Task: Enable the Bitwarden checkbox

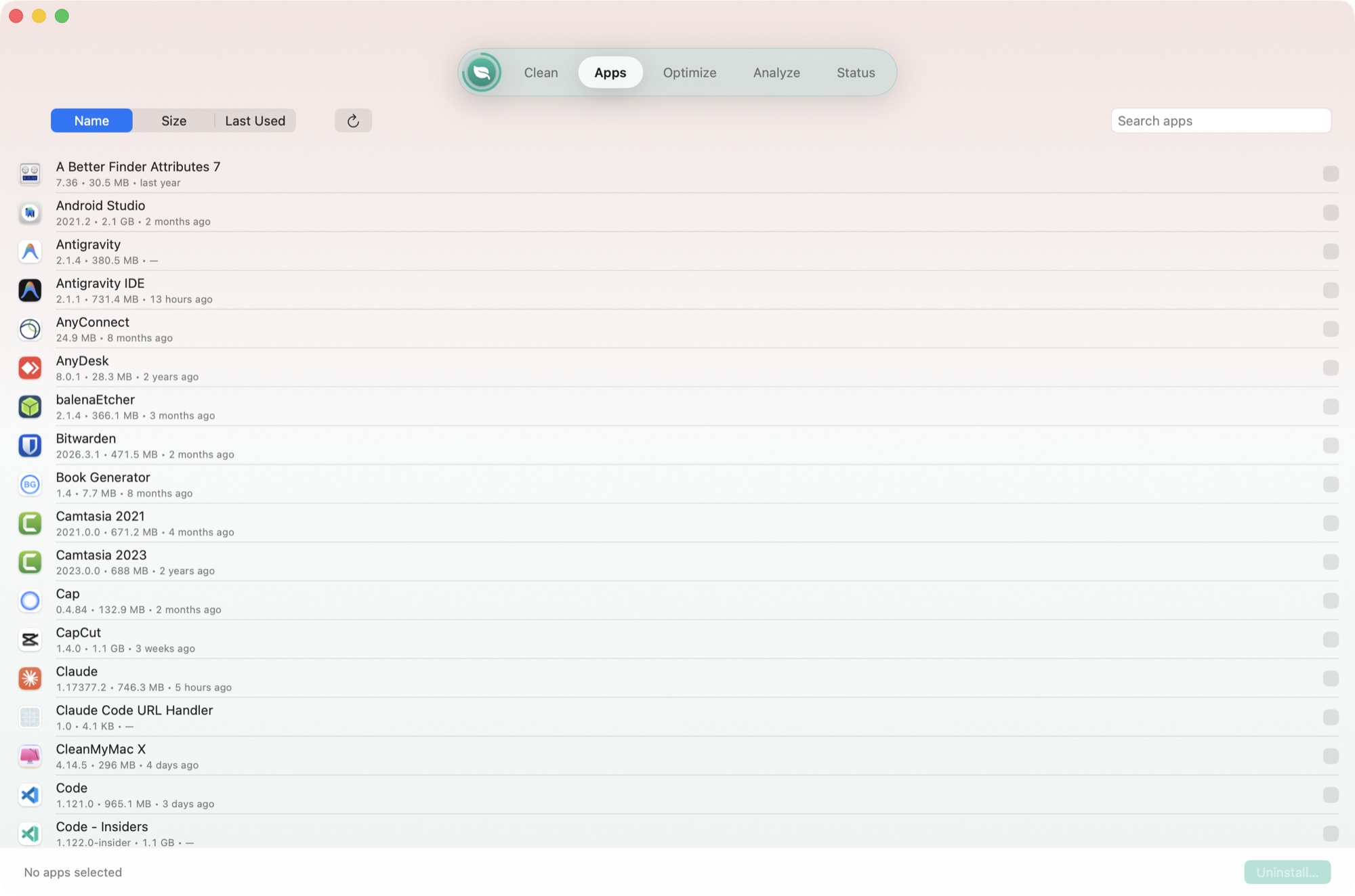Action: click(1331, 446)
